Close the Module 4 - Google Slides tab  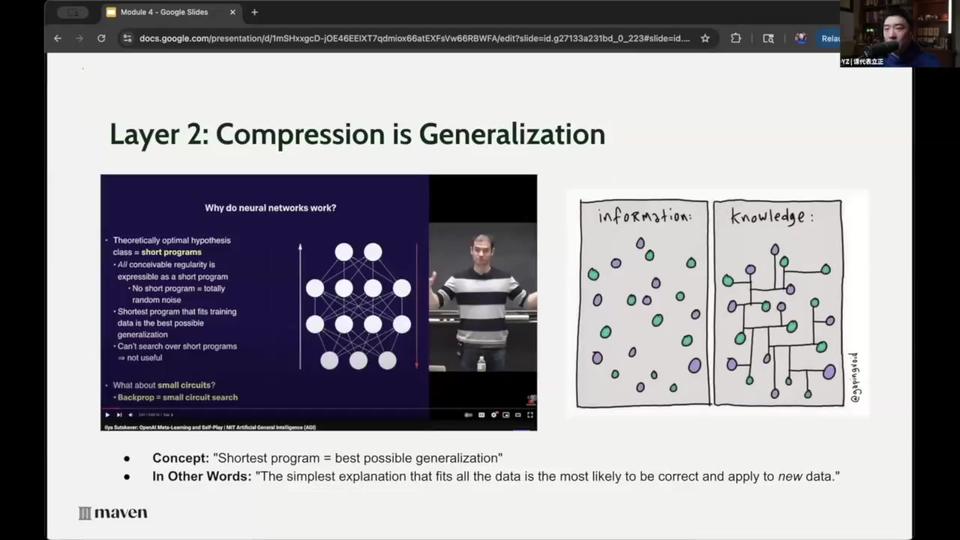(x=233, y=12)
